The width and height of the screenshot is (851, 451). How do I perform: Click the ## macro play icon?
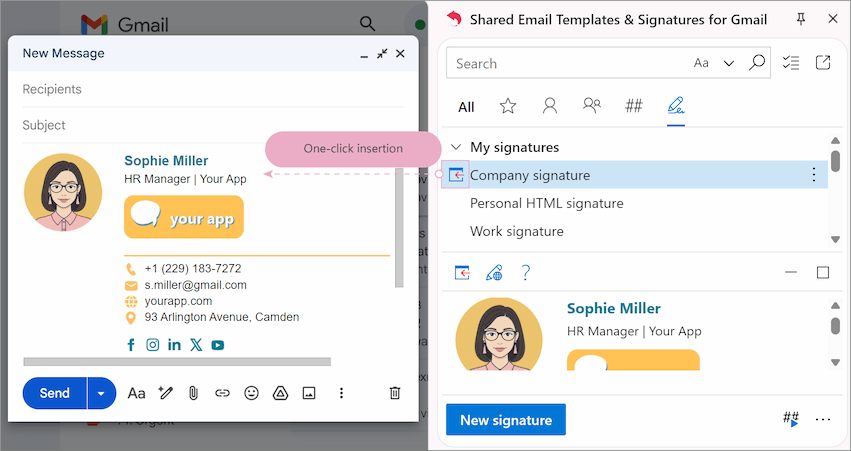pyautogui.click(x=791, y=419)
